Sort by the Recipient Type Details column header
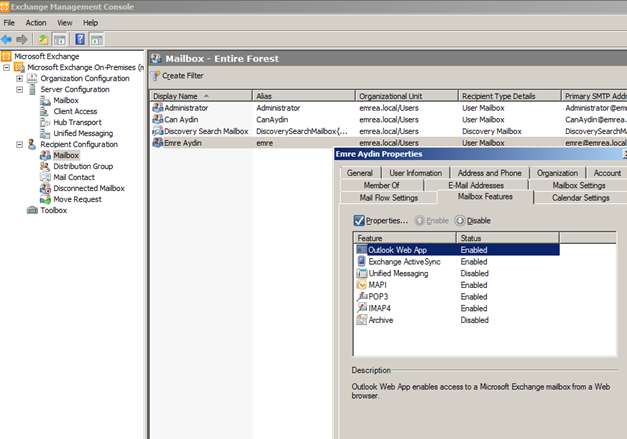 click(509, 96)
